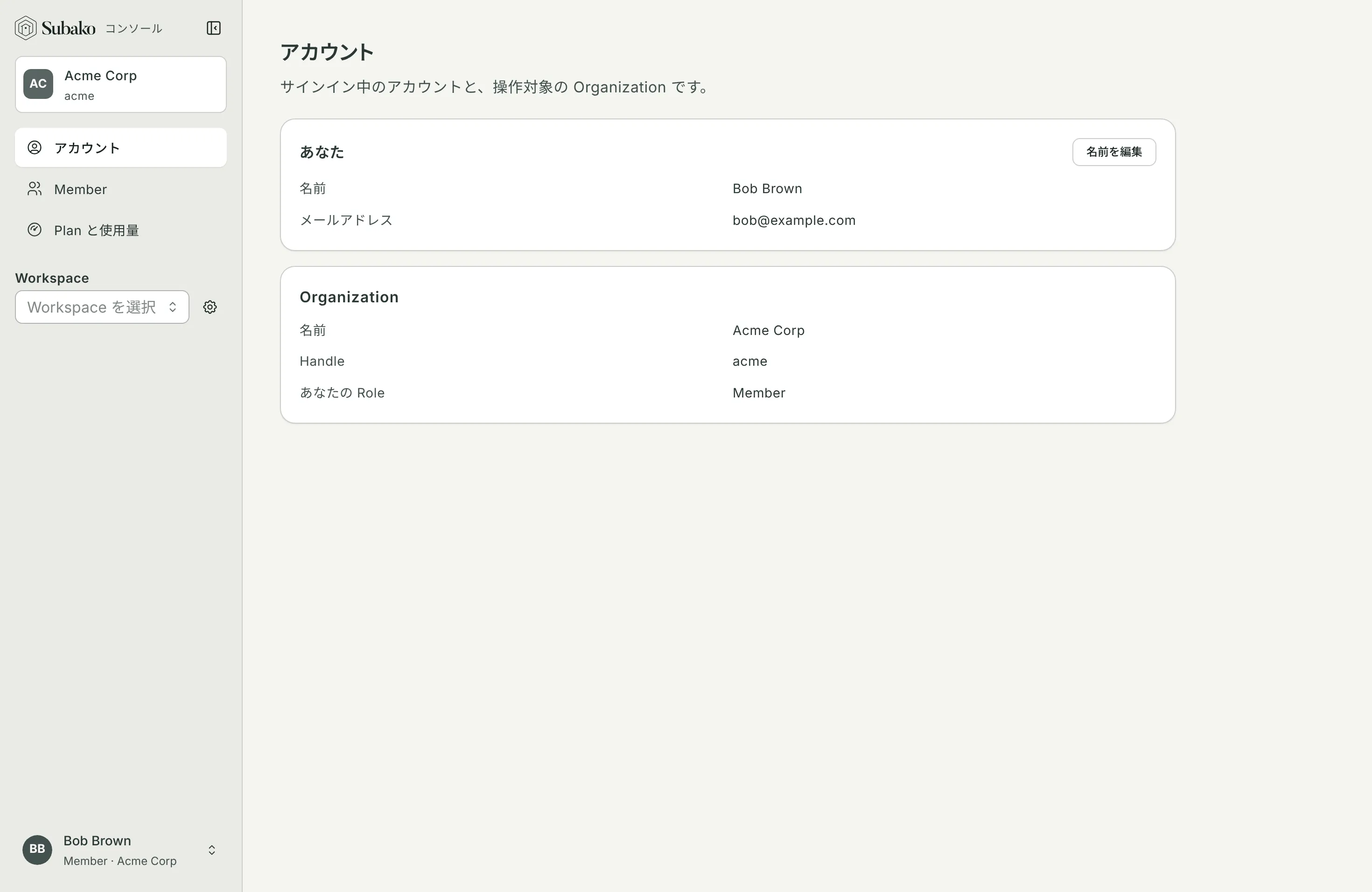Collapse the sidebar with the panel icon
Image resolution: width=1372 pixels, height=892 pixels.
(213, 28)
